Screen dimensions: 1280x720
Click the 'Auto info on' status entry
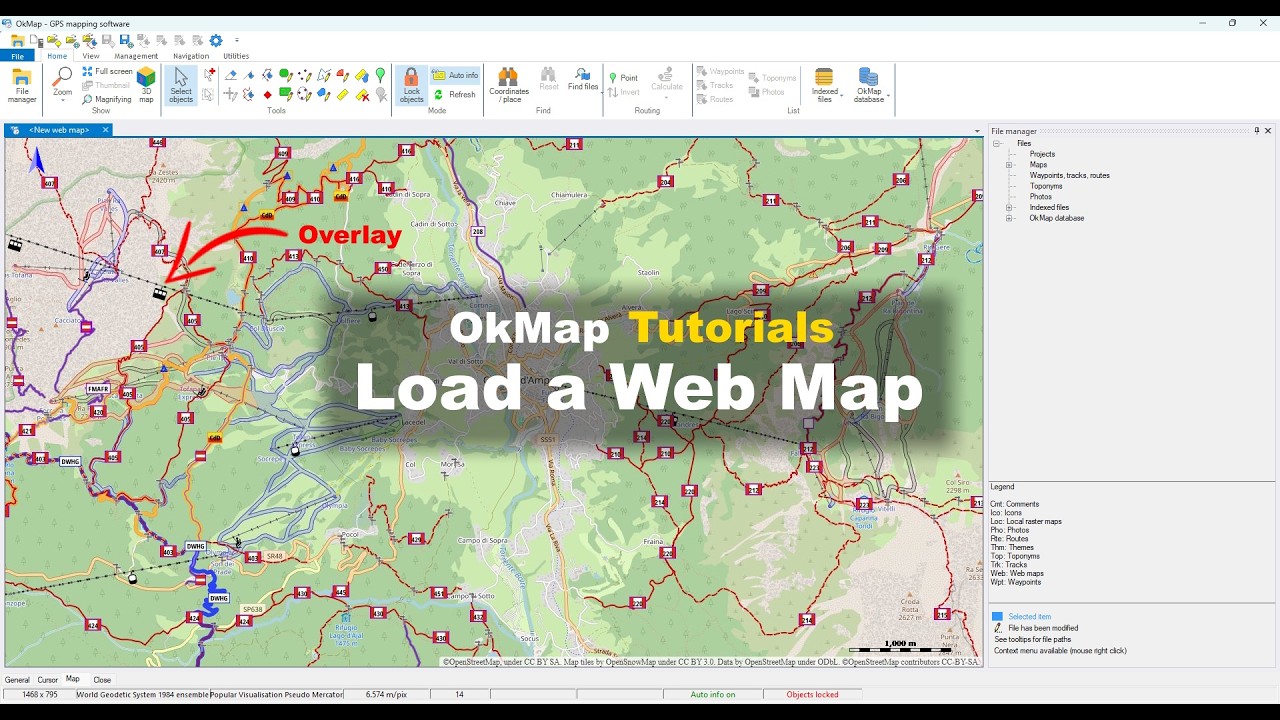point(712,694)
